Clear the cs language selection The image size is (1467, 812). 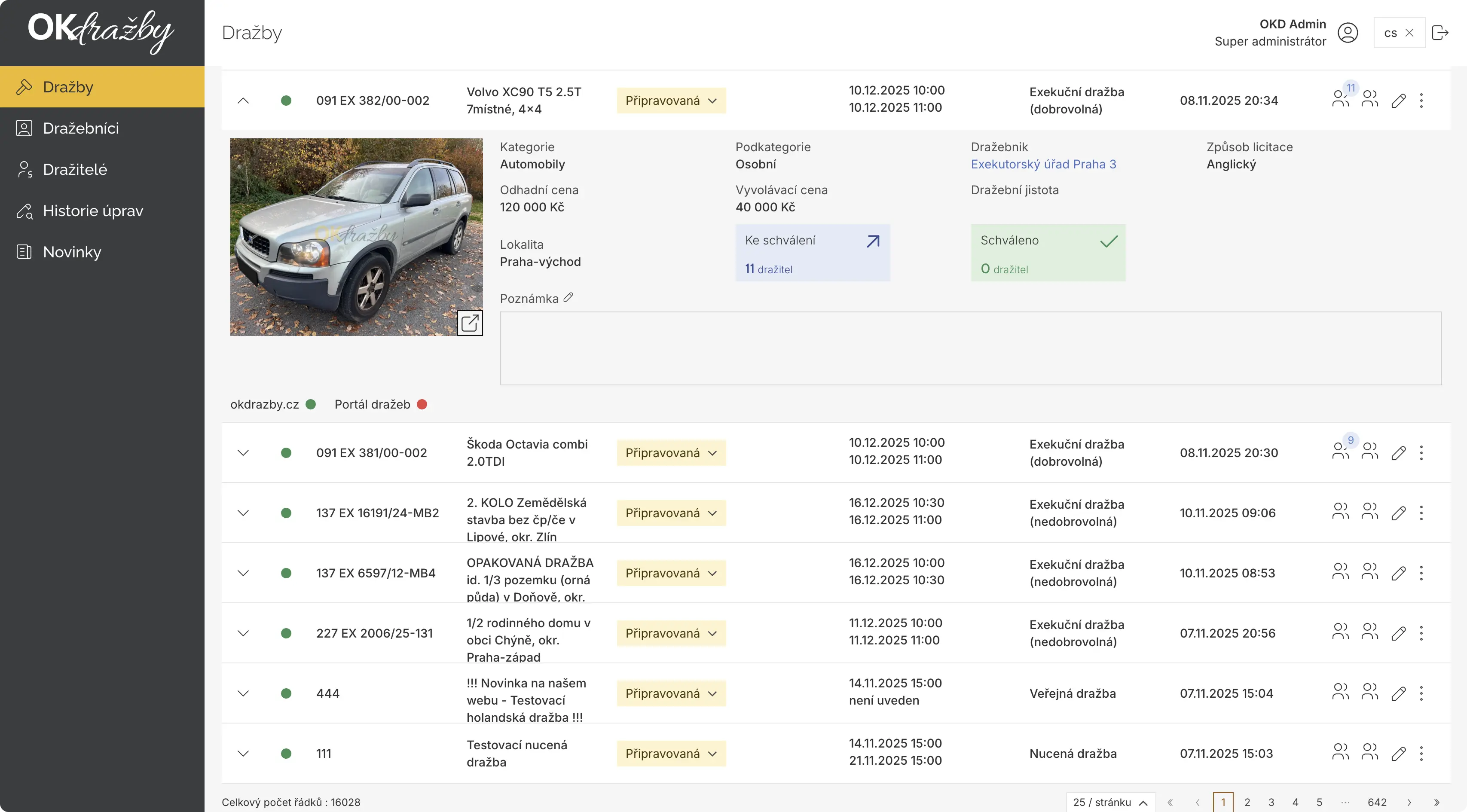pos(1409,33)
